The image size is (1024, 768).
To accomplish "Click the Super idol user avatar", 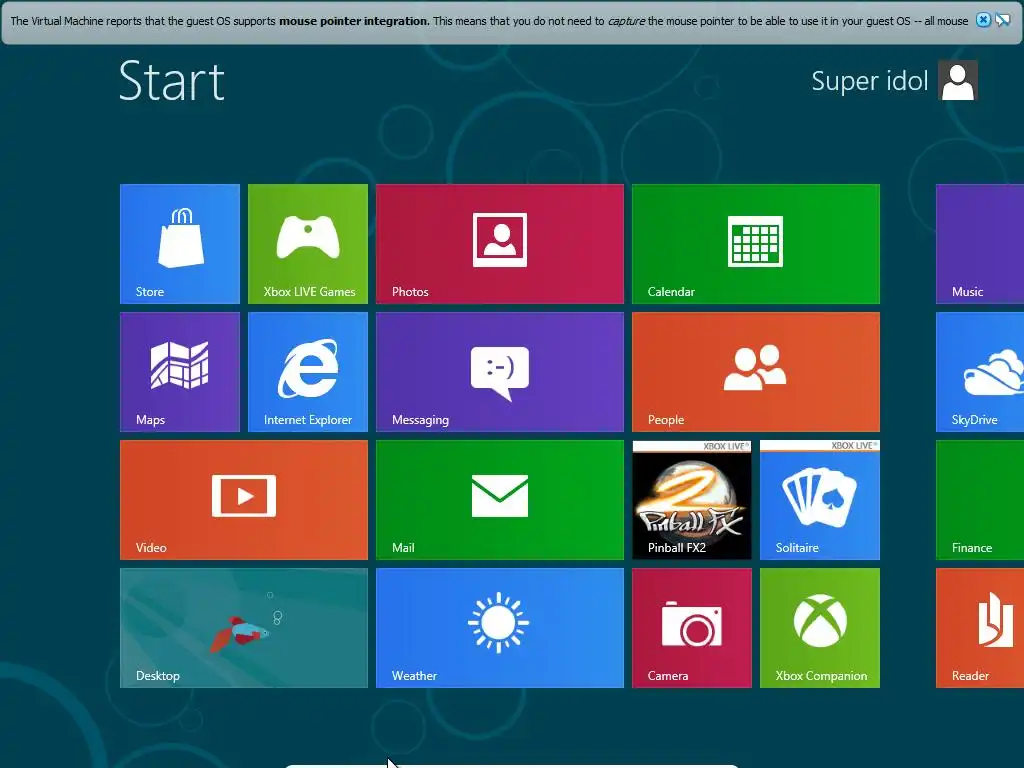I will point(958,80).
